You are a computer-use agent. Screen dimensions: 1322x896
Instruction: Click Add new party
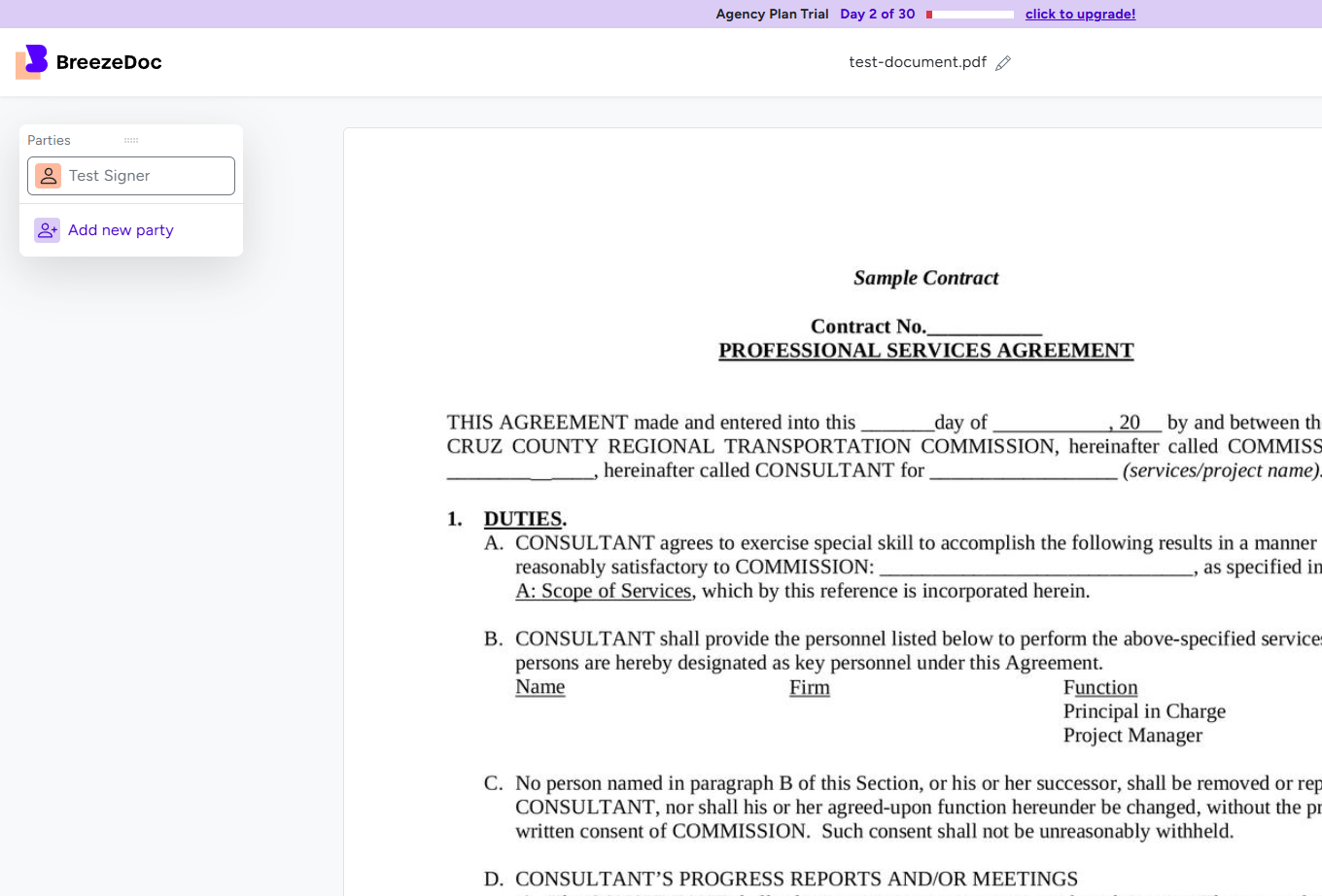pos(121,229)
